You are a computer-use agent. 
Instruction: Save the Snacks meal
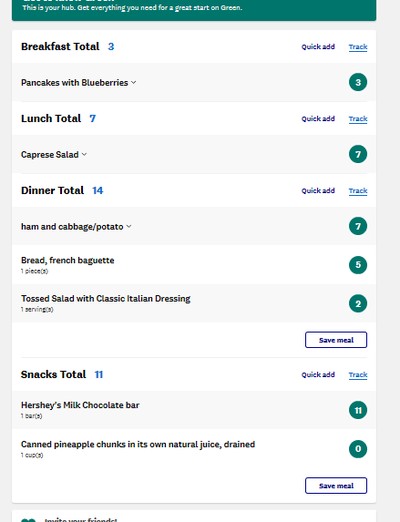336,486
